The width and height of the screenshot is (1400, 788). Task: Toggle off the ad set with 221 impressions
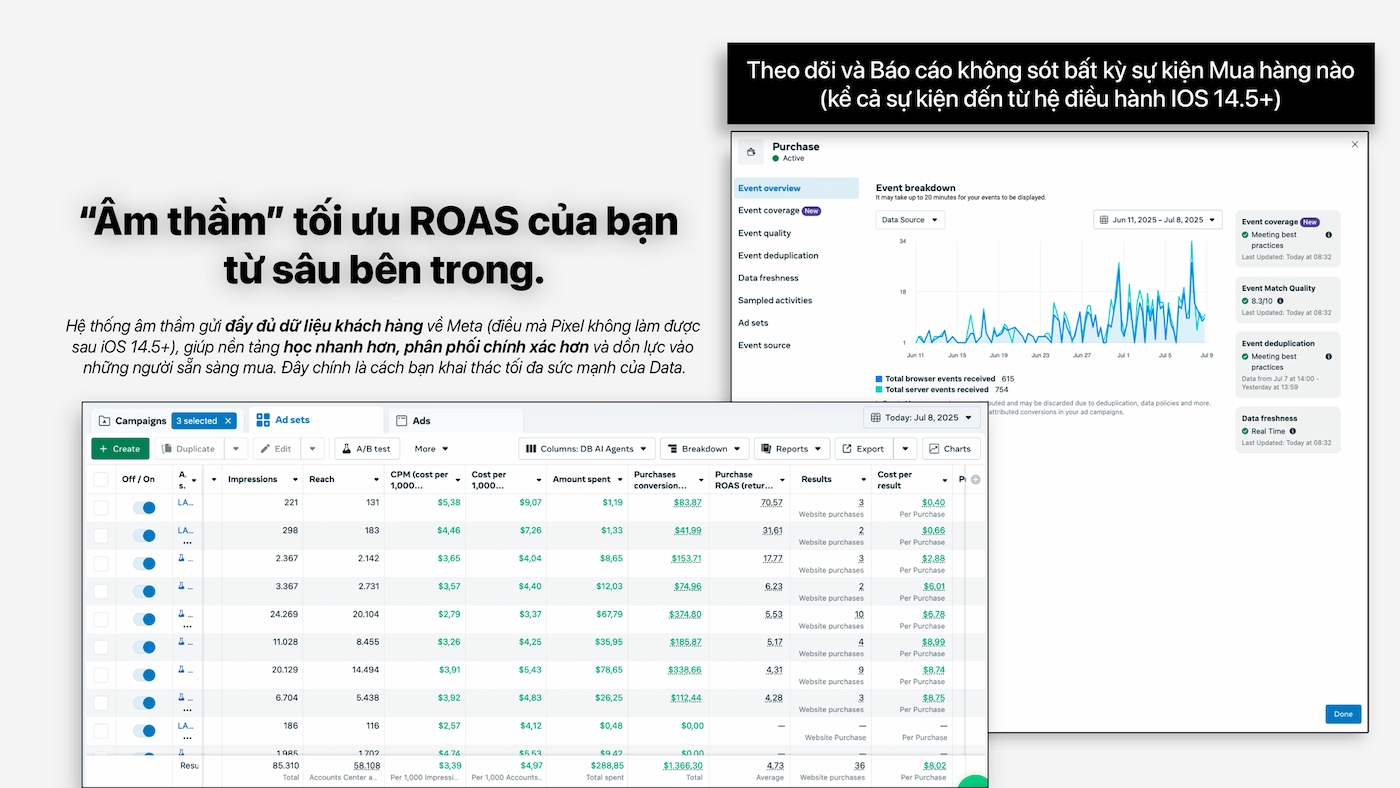tap(144, 508)
